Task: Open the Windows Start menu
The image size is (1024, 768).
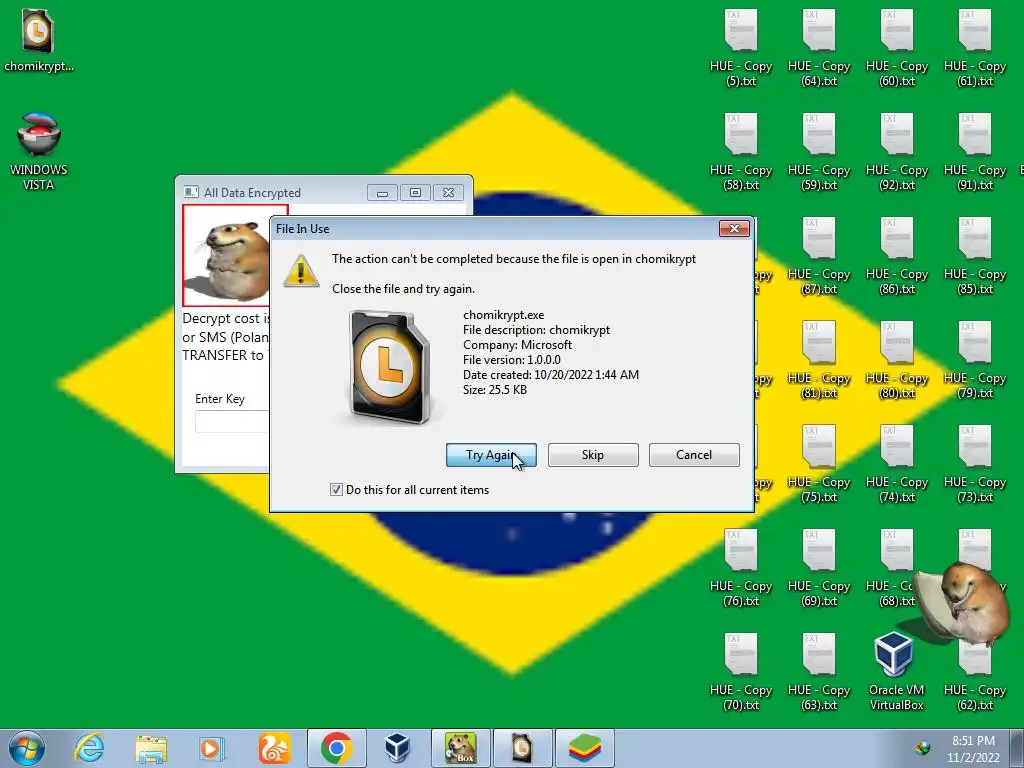Action: (x=27, y=748)
